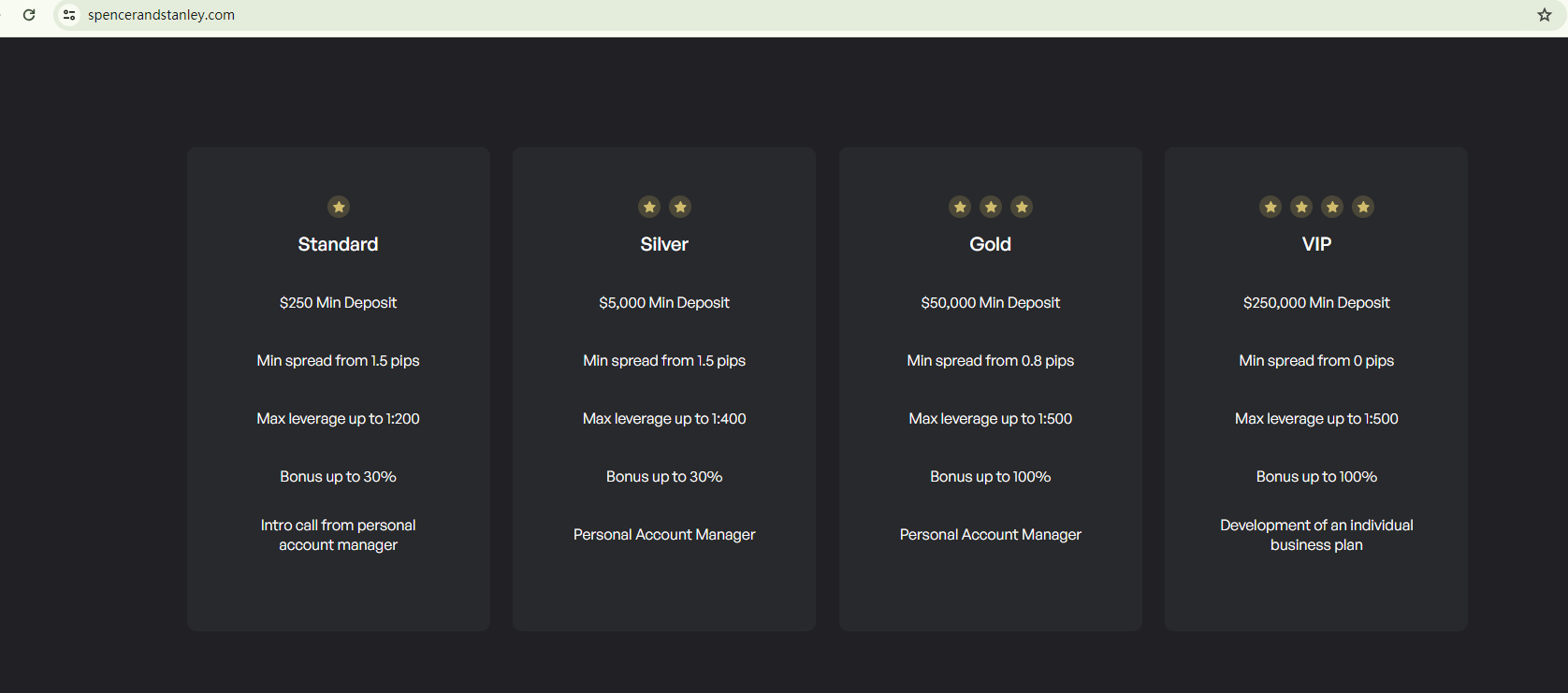
Task: Click the second star above Silver
Action: point(680,207)
